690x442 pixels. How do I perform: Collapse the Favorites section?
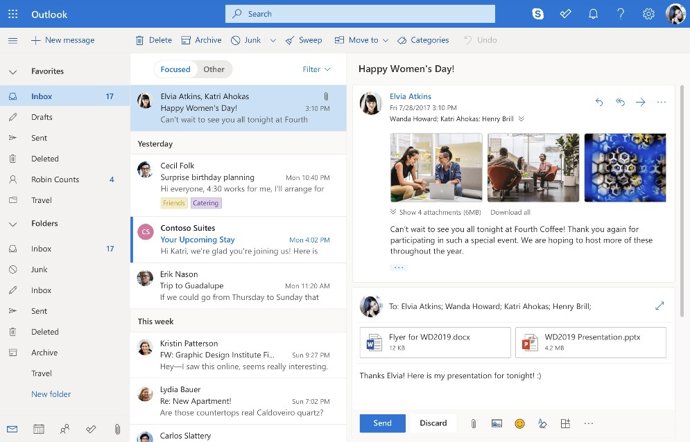pyautogui.click(x=13, y=72)
